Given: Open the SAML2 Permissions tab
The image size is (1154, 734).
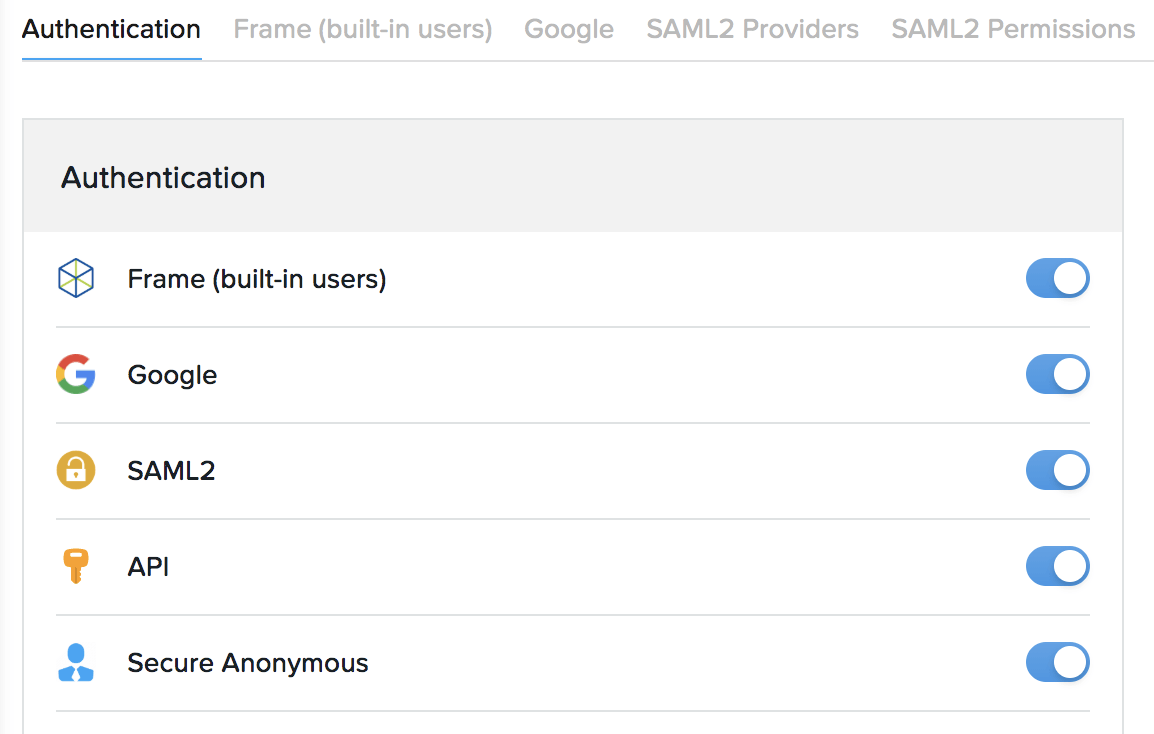Looking at the screenshot, I should pyautogui.click(x=1013, y=29).
